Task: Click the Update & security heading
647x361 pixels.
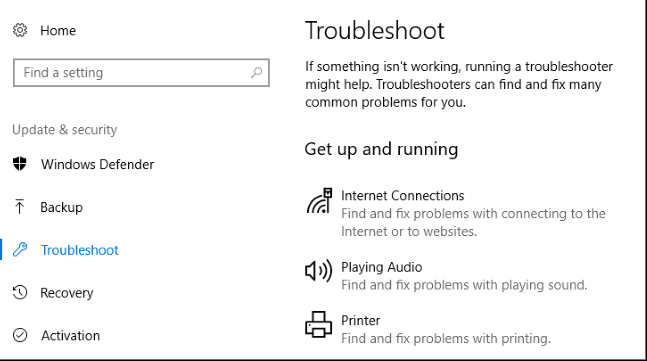Action: [x=65, y=130]
